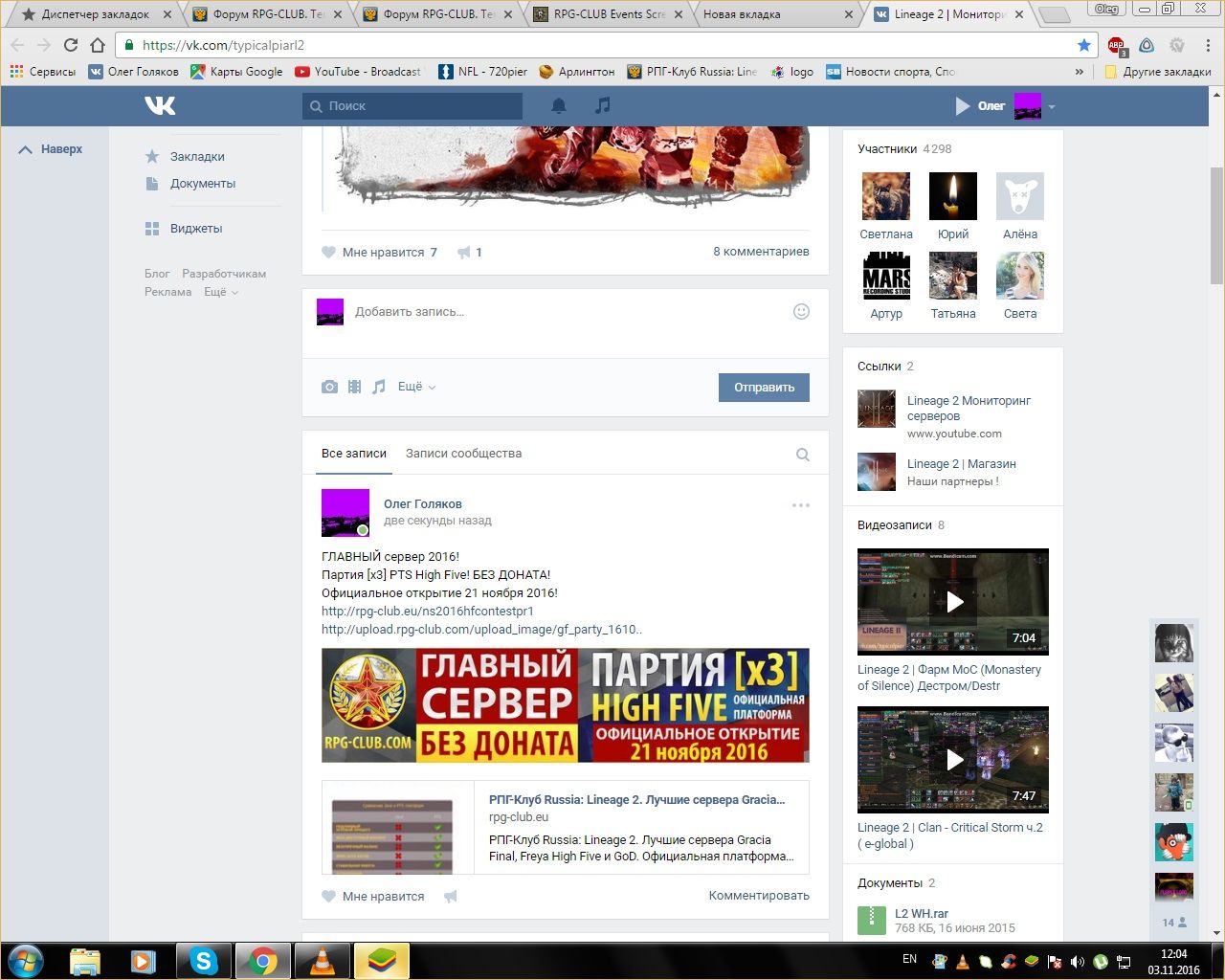The image size is (1225, 980).
Task: Click the VK logo in header
Action: pos(160,105)
